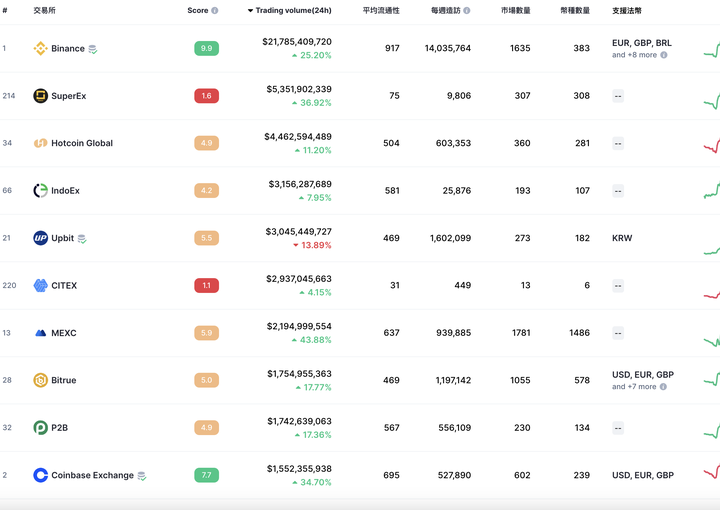This screenshot has width=720, height=510.
Task: Click Bitrue market count 1055
Action: (x=520, y=380)
